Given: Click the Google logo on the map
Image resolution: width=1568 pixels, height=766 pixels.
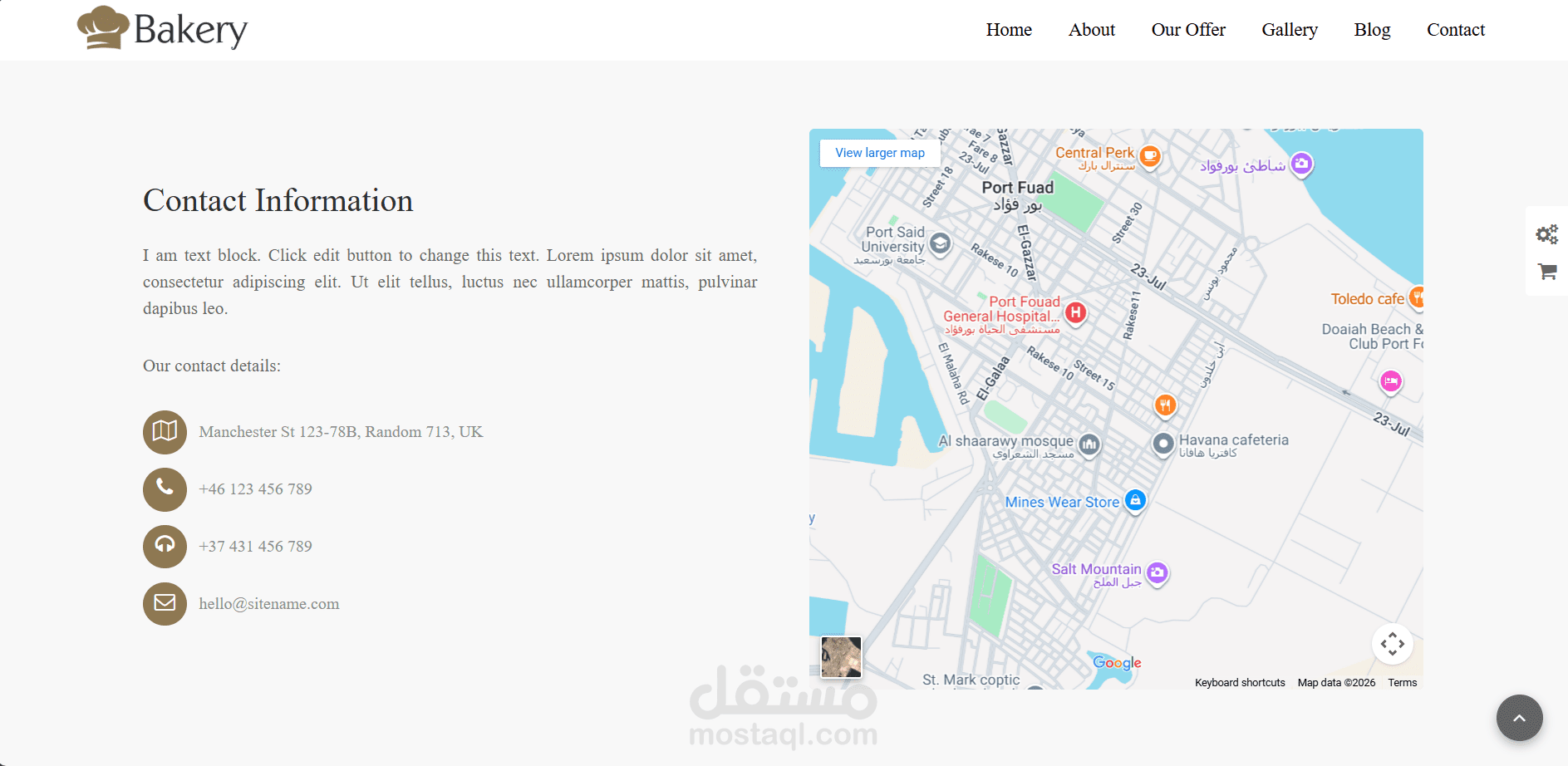Looking at the screenshot, I should pos(1117,663).
